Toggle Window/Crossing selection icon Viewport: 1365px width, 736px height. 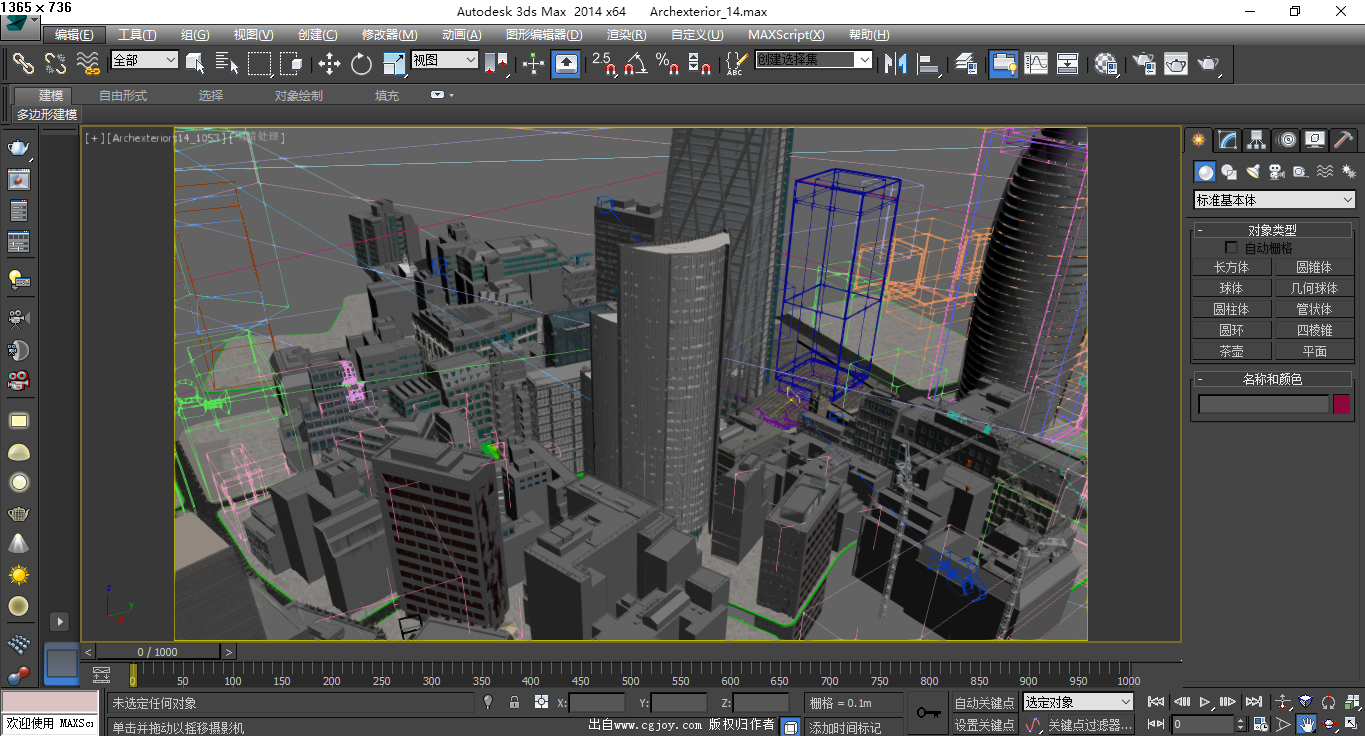tap(291, 64)
